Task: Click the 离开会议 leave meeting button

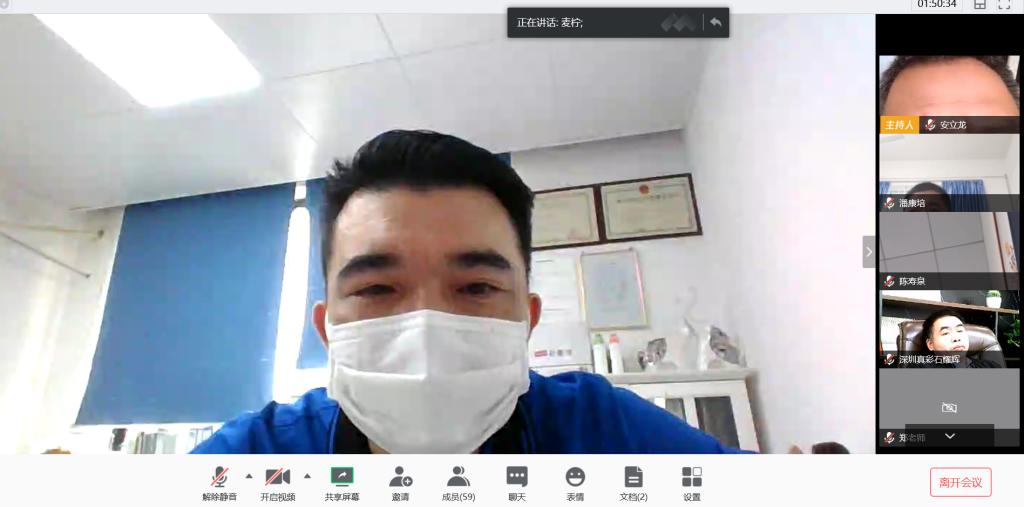Action: (960, 482)
